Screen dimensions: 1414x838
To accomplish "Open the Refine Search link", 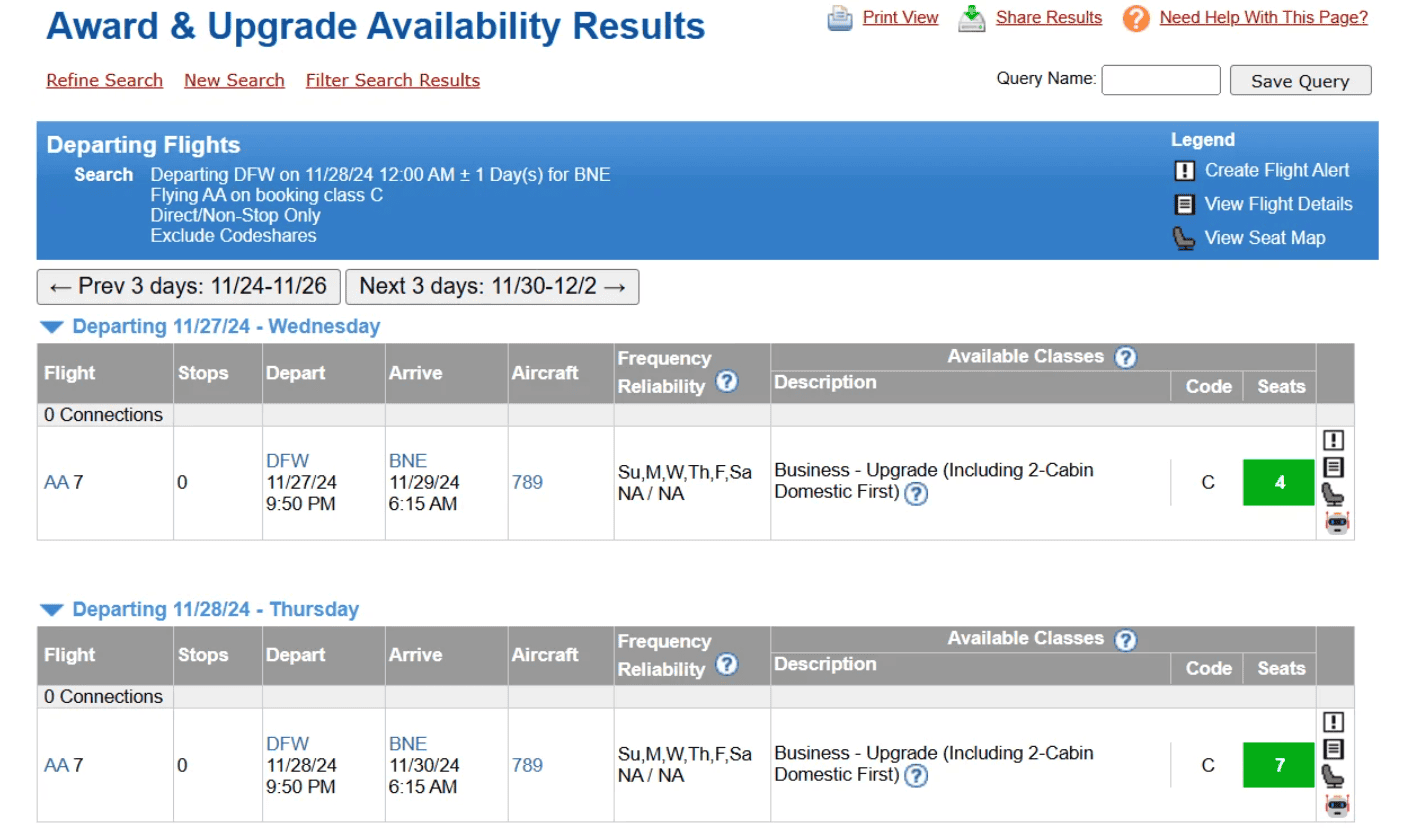I will [x=104, y=80].
